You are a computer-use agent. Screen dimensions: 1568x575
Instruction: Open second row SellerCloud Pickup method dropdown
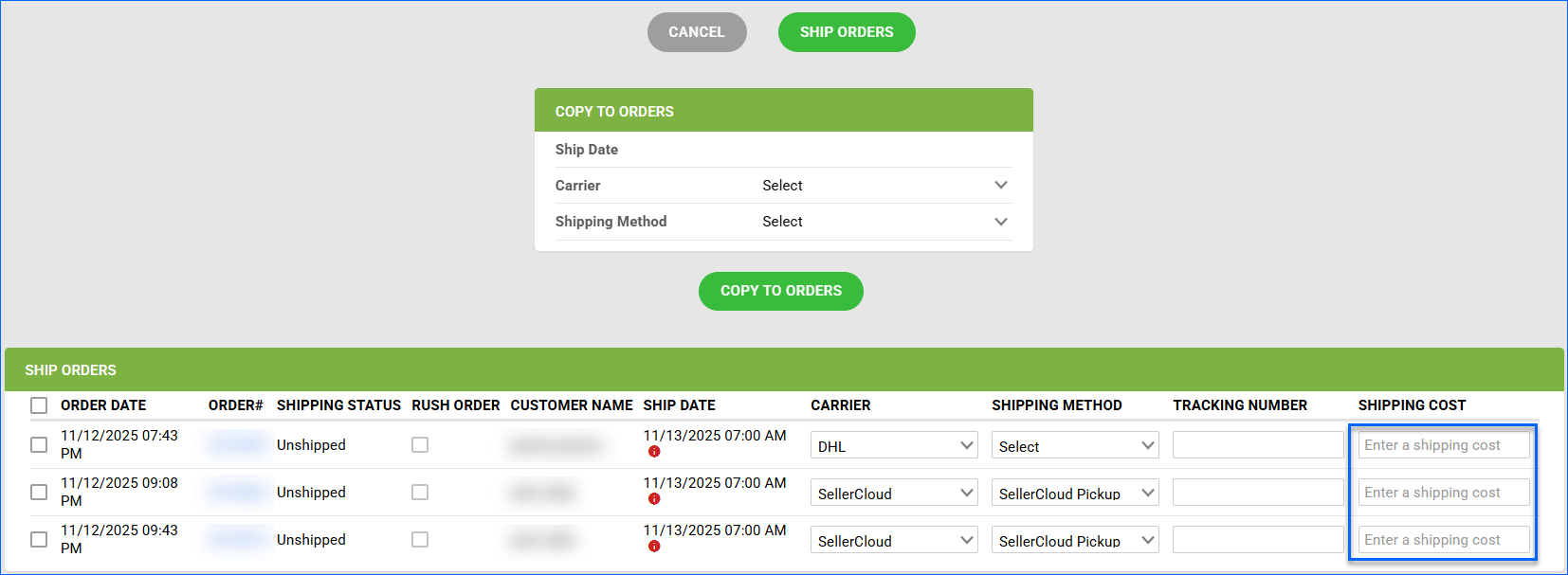[x=1074, y=493]
